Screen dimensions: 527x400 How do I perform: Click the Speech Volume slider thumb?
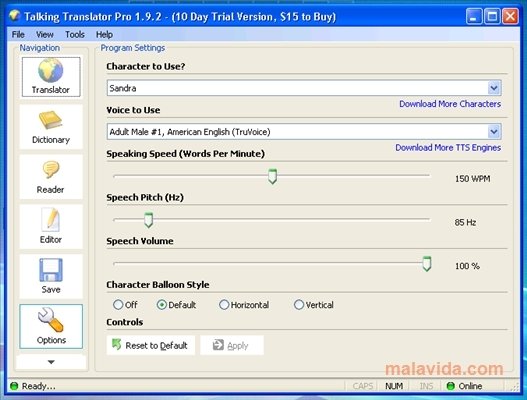coord(427,264)
